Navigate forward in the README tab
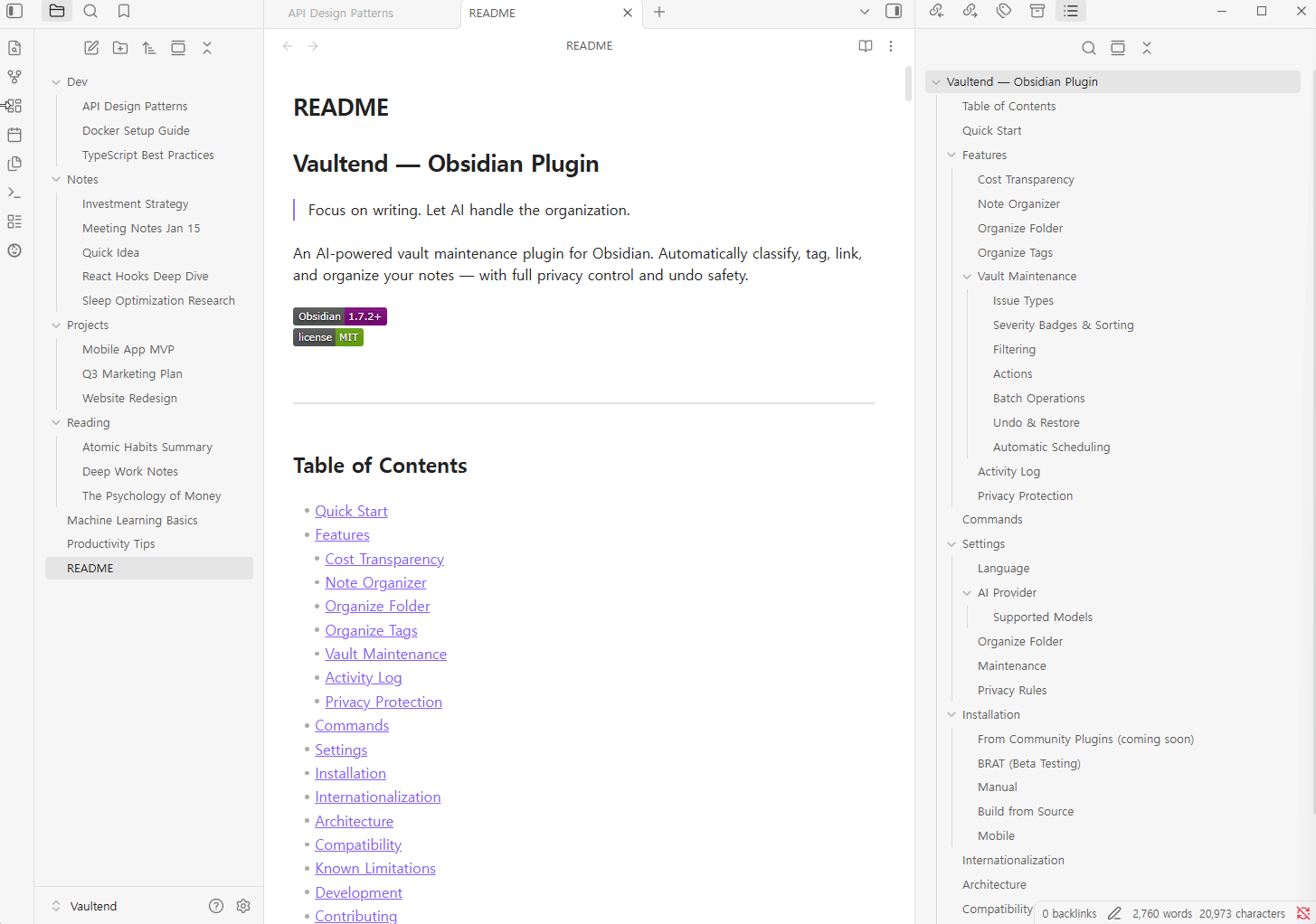This screenshot has width=1316, height=924. [313, 46]
